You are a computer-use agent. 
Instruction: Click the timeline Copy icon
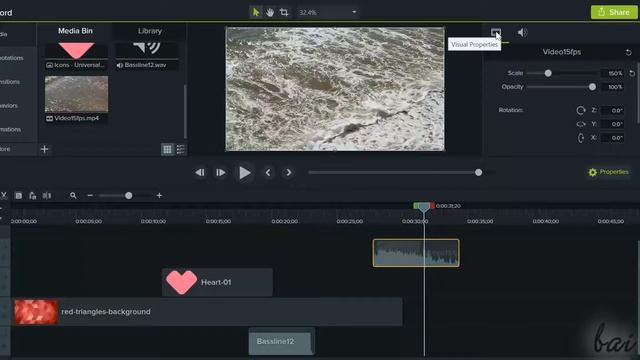pyautogui.click(x=18, y=196)
